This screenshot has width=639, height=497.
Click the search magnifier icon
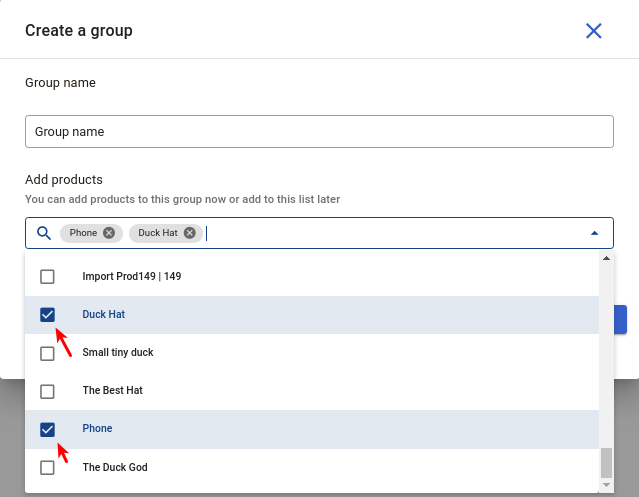44,233
